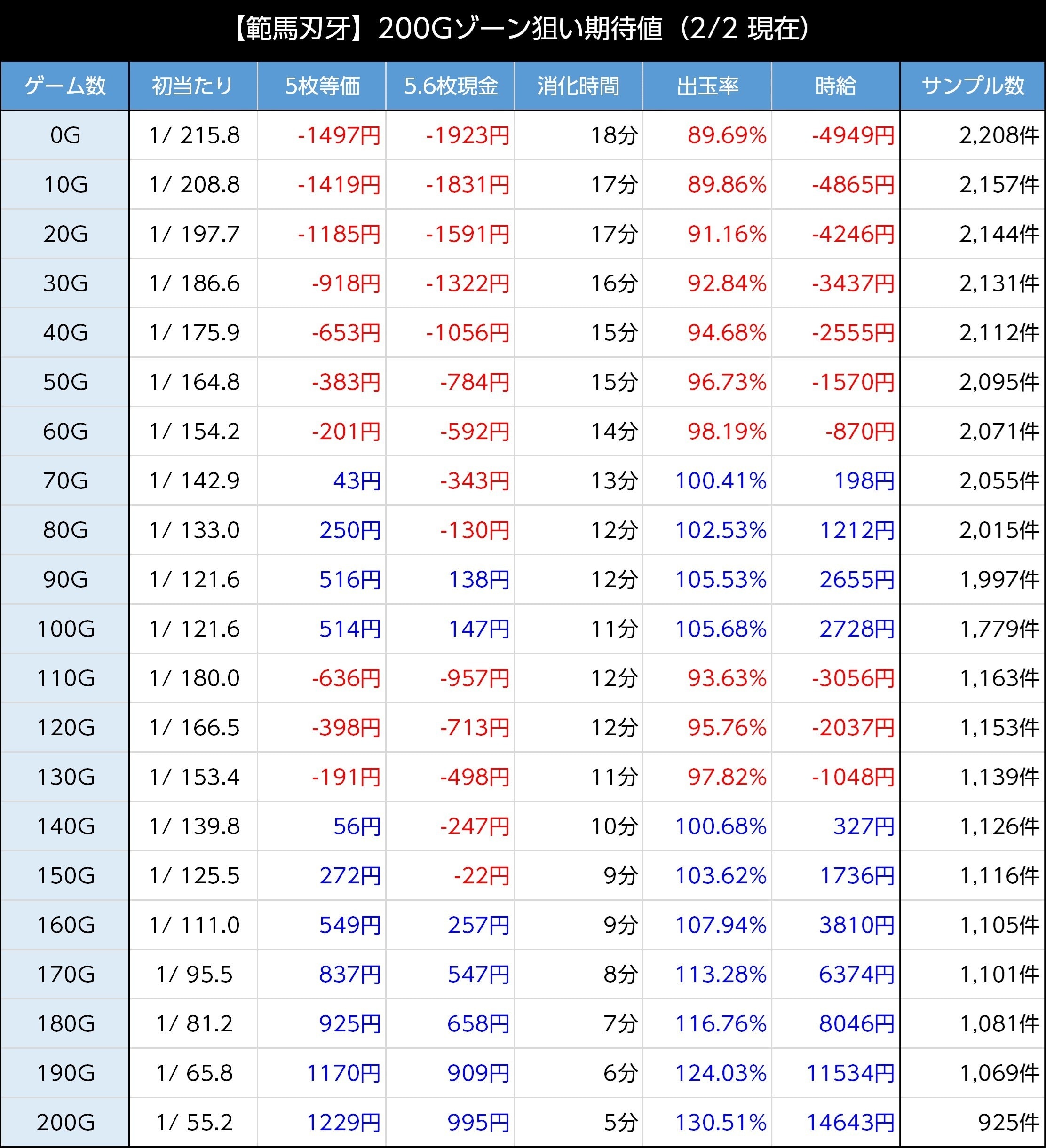Click the 925件 sample count cell
The image size is (1046, 1148).
pyautogui.click(x=1008, y=1122)
